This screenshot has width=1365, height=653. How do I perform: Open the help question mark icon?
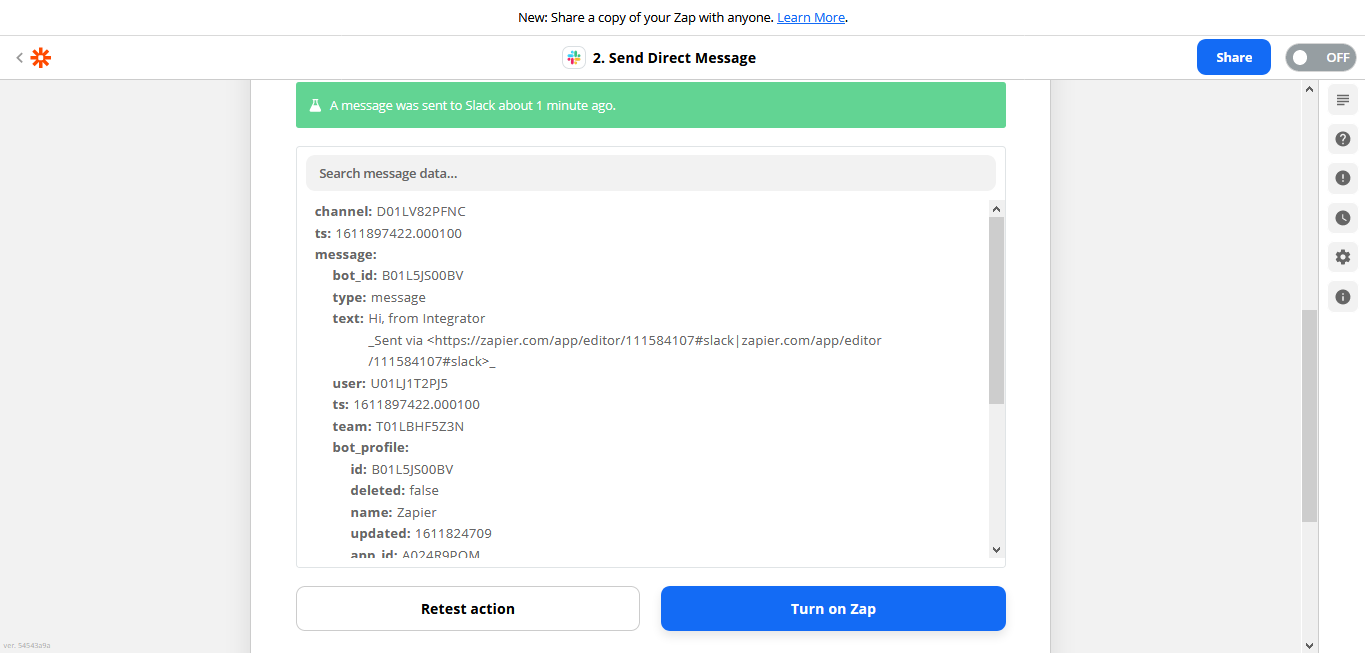click(x=1342, y=139)
